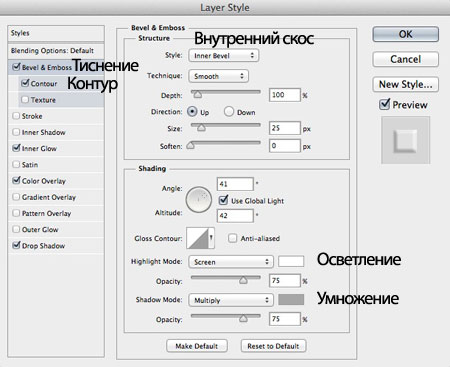Click the Cancel button
450x367 pixels.
tap(405, 59)
